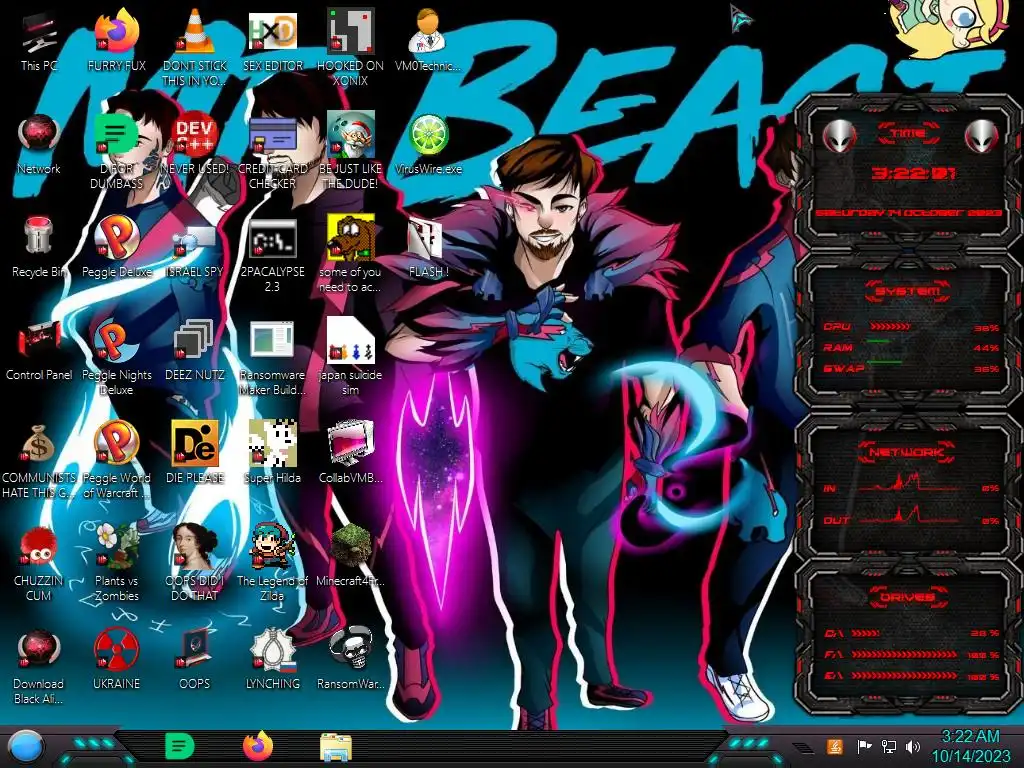Open the green chat app in taskbar
Viewport: 1024px width, 768px height.
tap(179, 746)
